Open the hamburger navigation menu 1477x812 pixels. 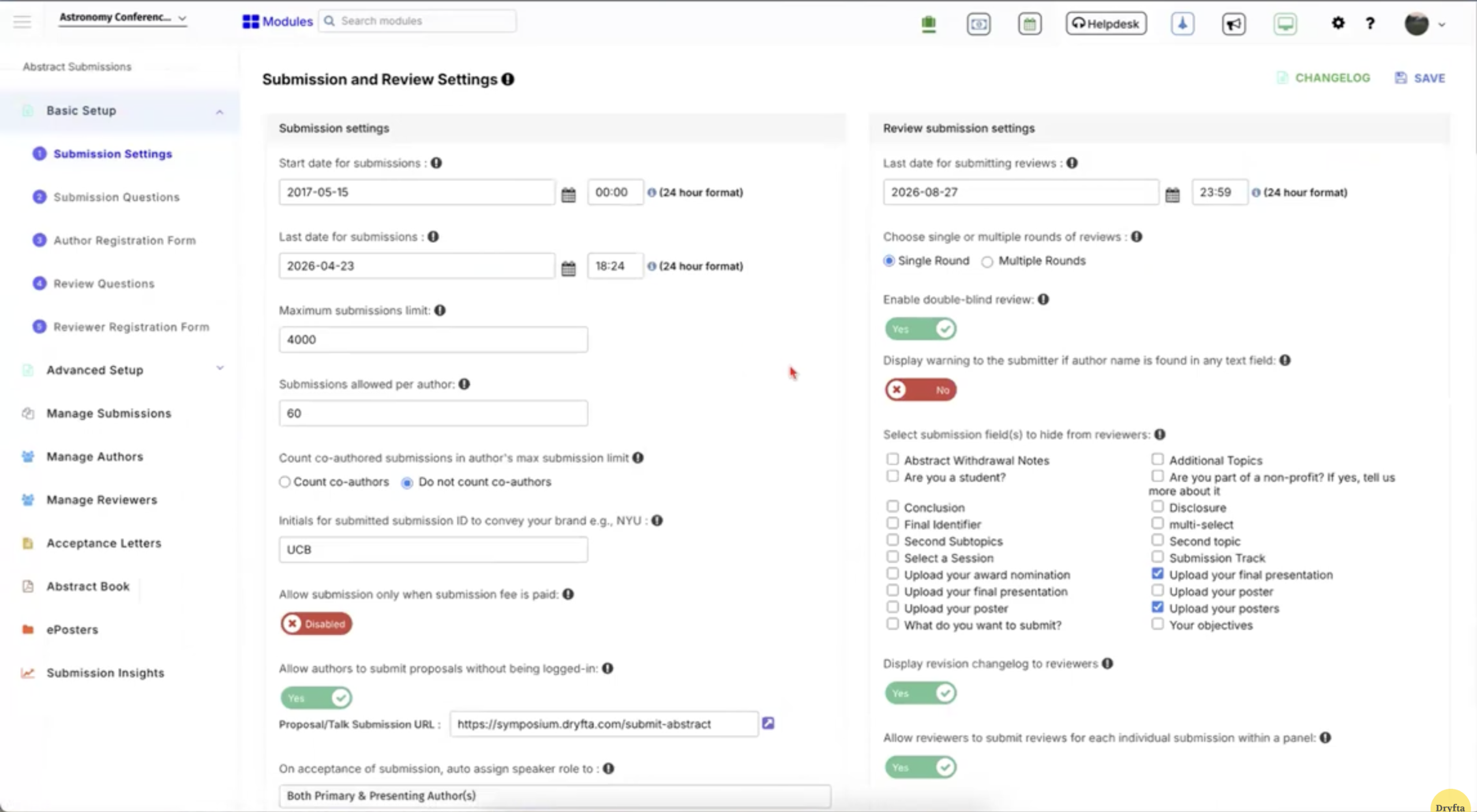[22, 22]
